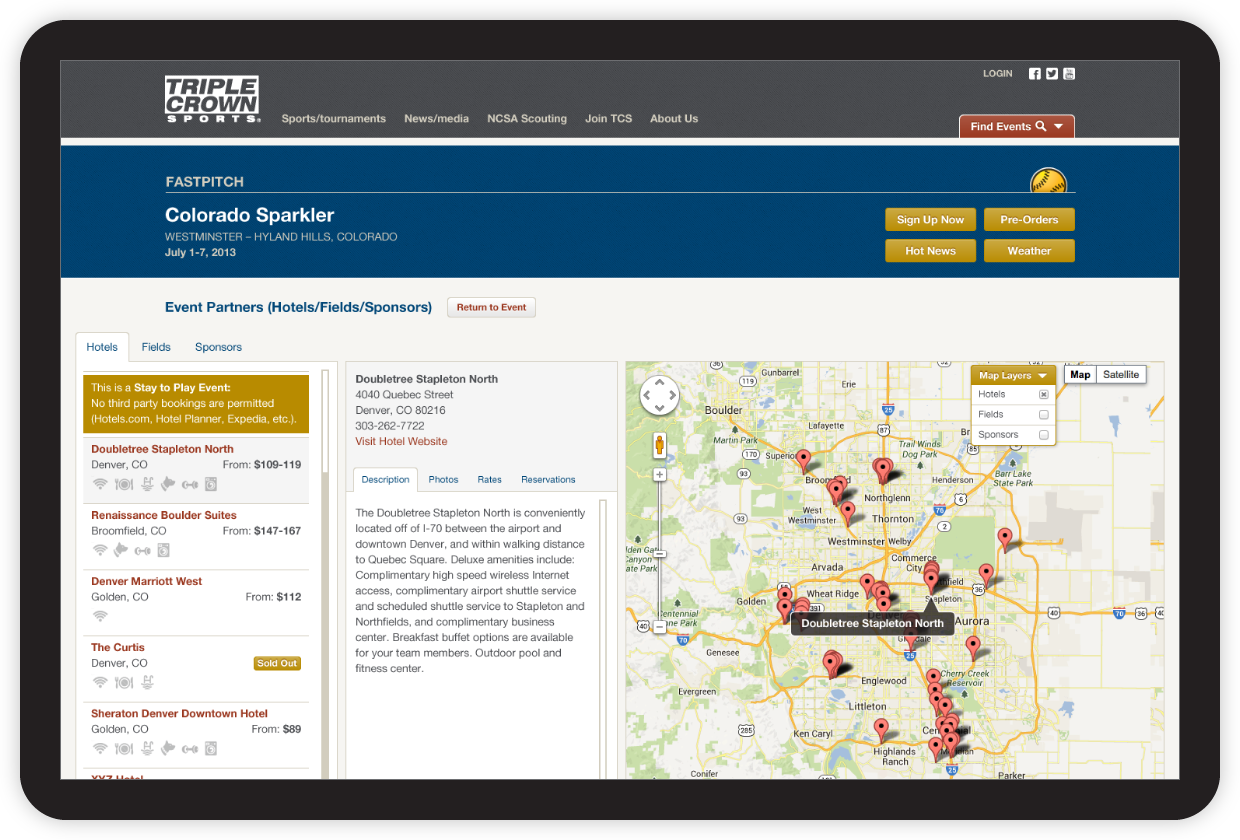
Task: Click the Doubletree Stapleton North map tooltip
Action: (x=872, y=623)
